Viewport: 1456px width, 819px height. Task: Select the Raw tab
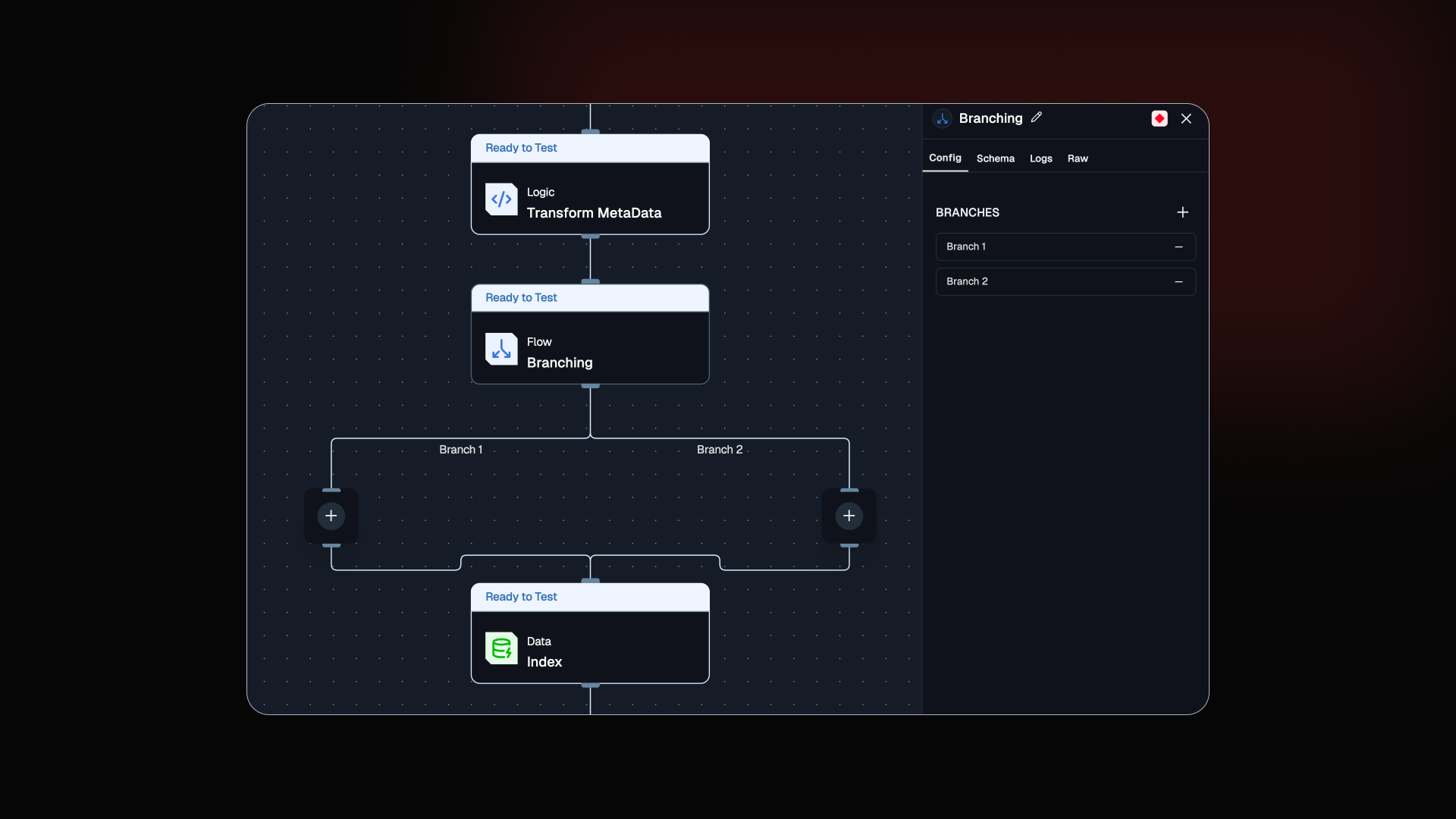(1078, 158)
